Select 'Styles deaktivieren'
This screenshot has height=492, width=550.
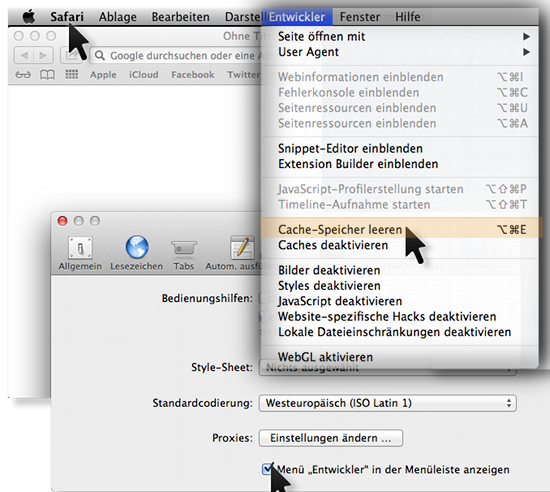(x=400, y=286)
